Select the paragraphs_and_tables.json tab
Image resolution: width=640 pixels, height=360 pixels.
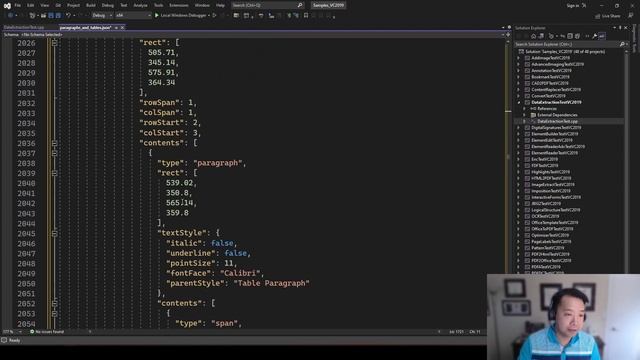pyautogui.click(x=86, y=28)
